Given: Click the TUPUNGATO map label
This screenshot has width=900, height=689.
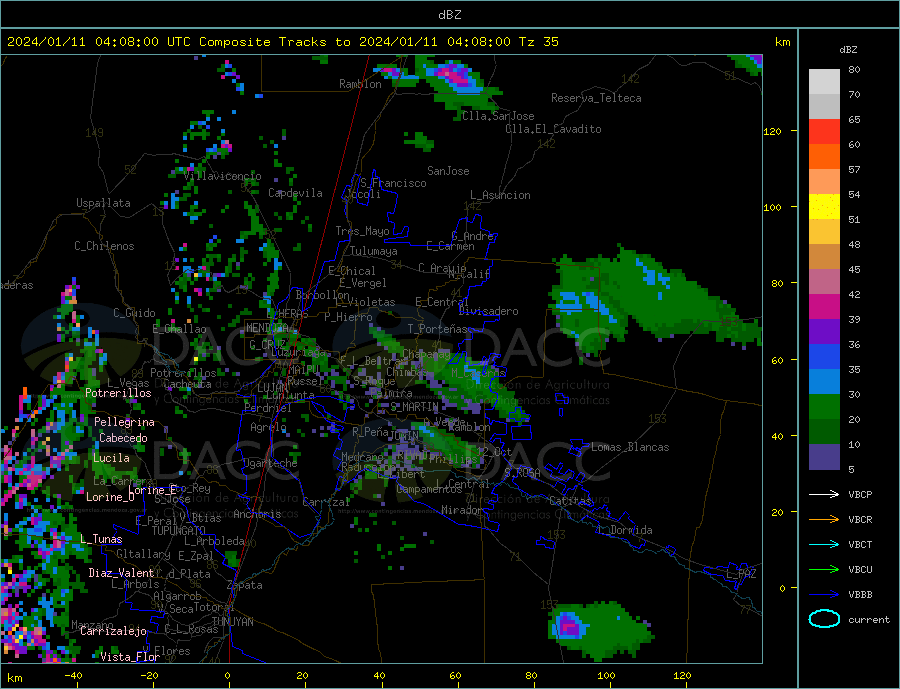Looking at the screenshot, I should point(179,531).
